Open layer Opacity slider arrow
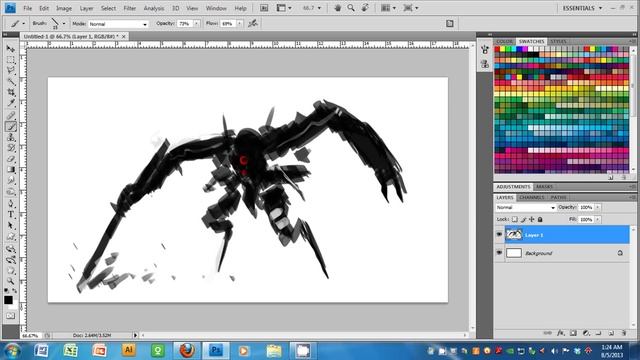Viewport: 640px width, 360px height. click(598, 207)
